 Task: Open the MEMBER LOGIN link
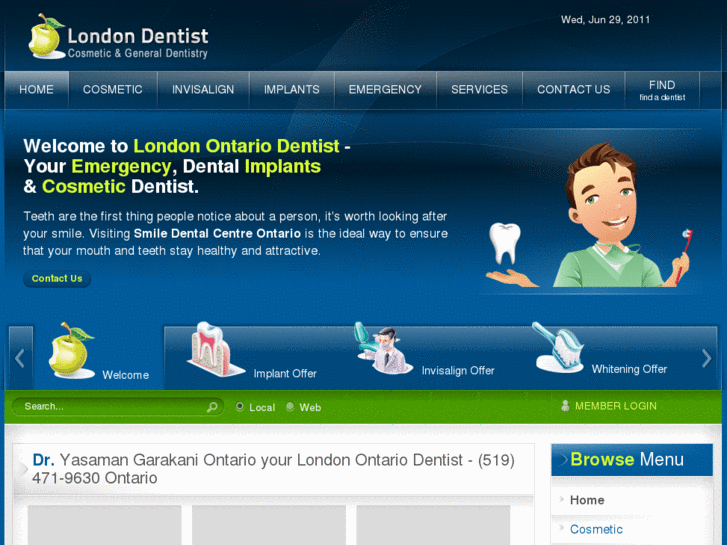pos(615,406)
